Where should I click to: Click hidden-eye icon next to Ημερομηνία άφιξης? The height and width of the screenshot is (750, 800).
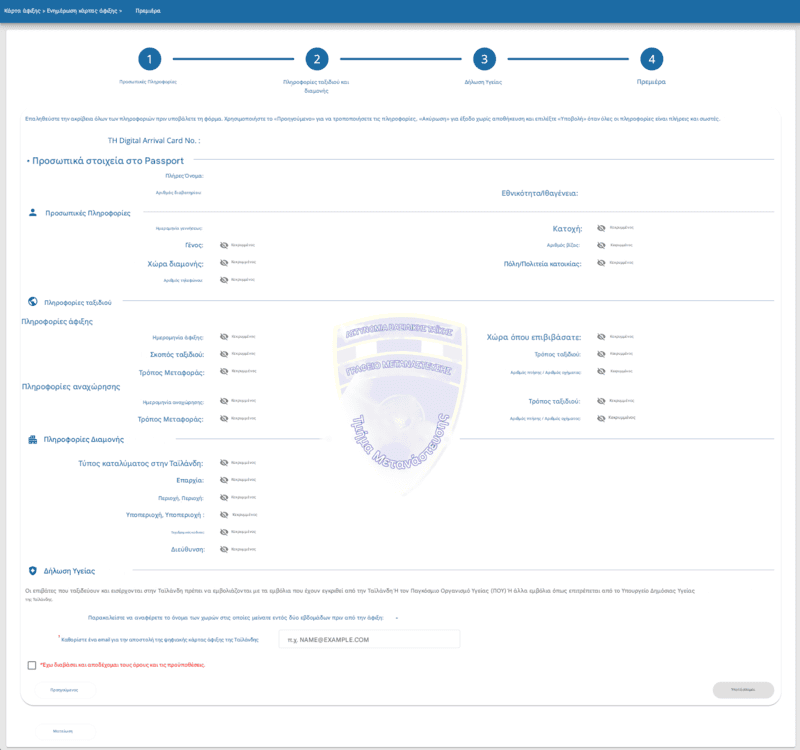pos(223,337)
